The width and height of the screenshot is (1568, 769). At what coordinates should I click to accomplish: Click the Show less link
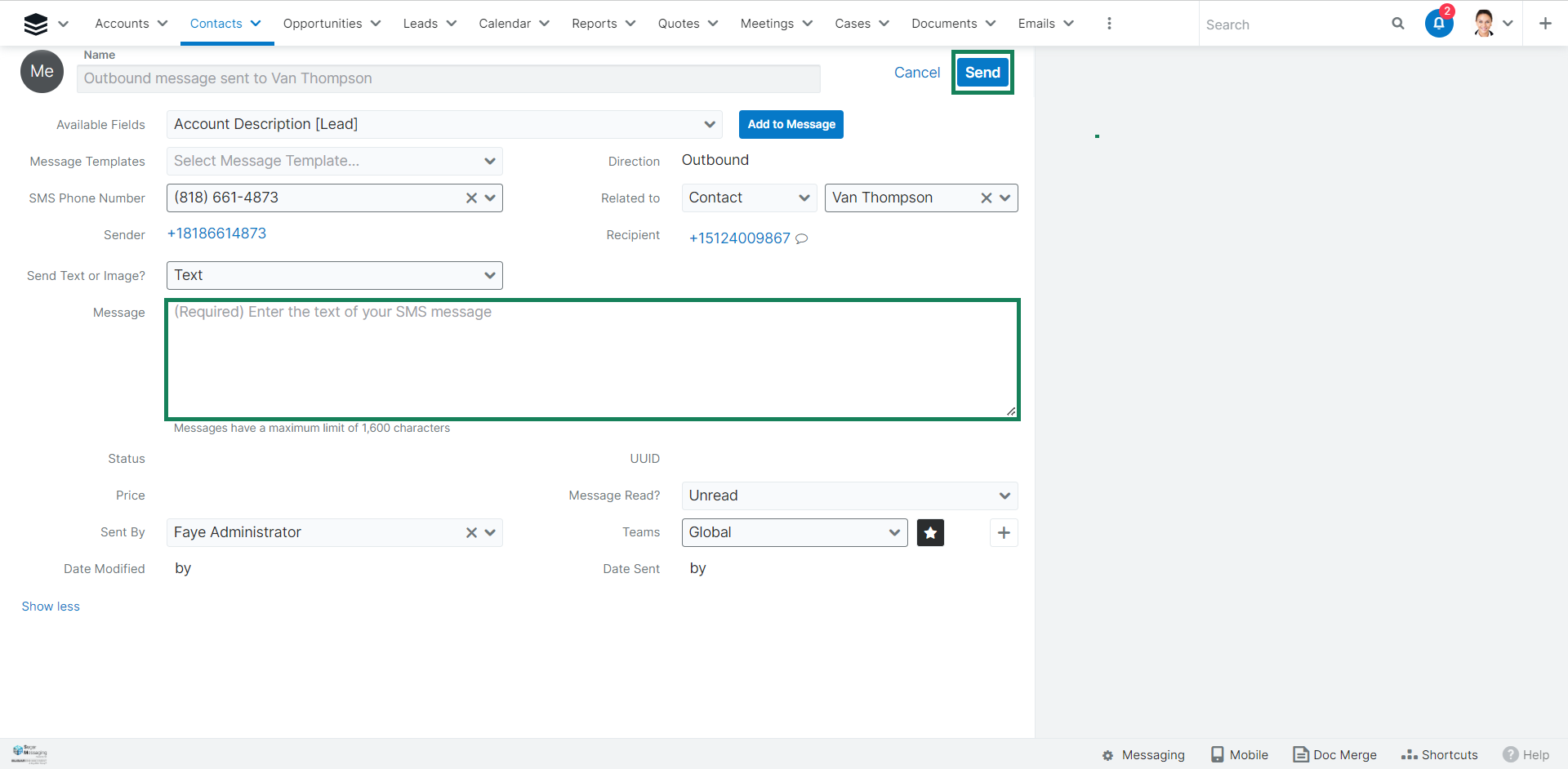tap(51, 606)
